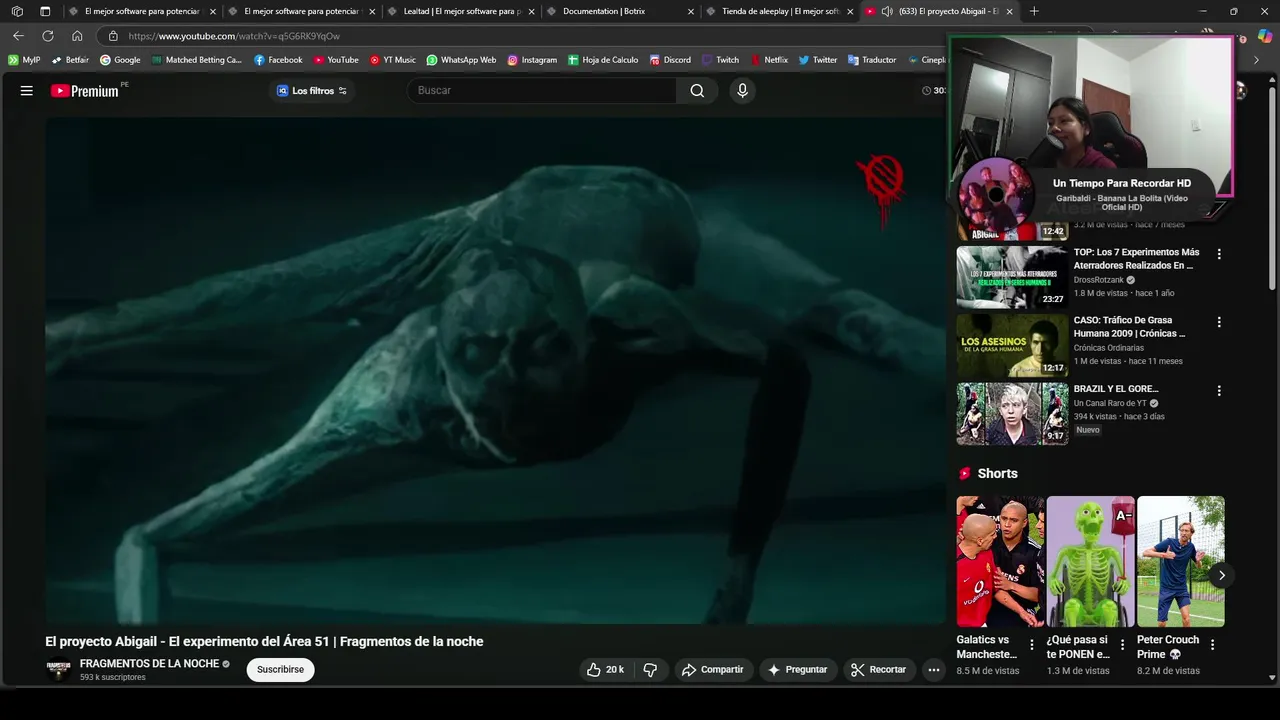
Task: Go to YouTube Premium home logo
Action: click(x=85, y=91)
